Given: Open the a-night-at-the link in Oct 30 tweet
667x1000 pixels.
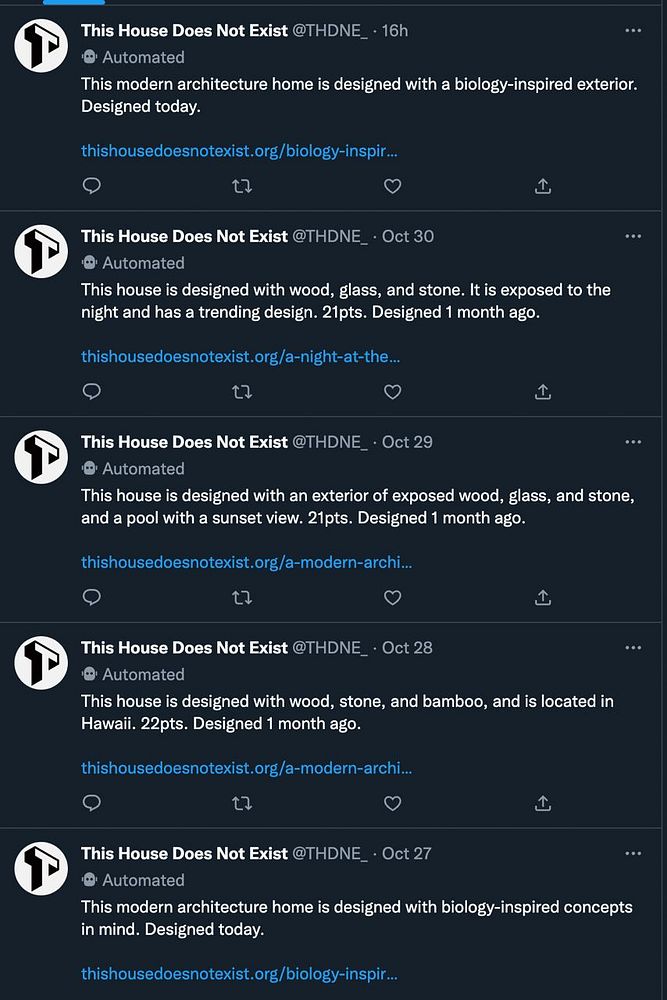Looking at the screenshot, I should (x=240, y=357).
